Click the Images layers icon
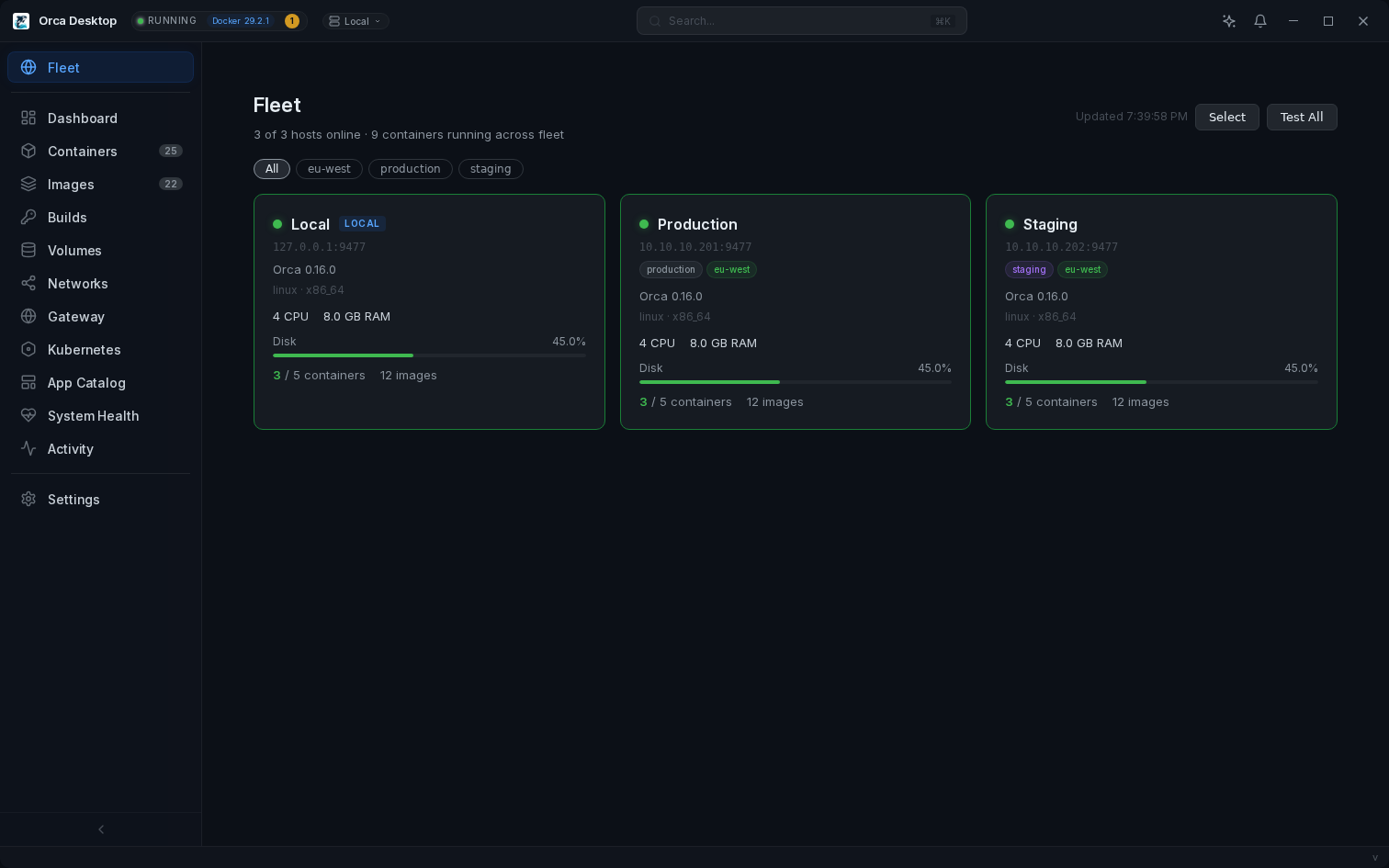 (28, 184)
